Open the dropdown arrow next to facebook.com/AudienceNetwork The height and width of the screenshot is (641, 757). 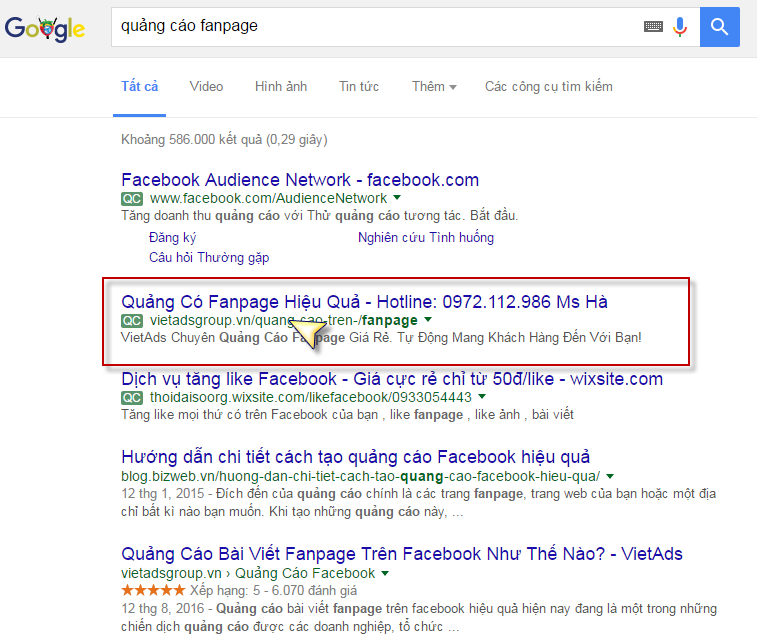tap(397, 197)
